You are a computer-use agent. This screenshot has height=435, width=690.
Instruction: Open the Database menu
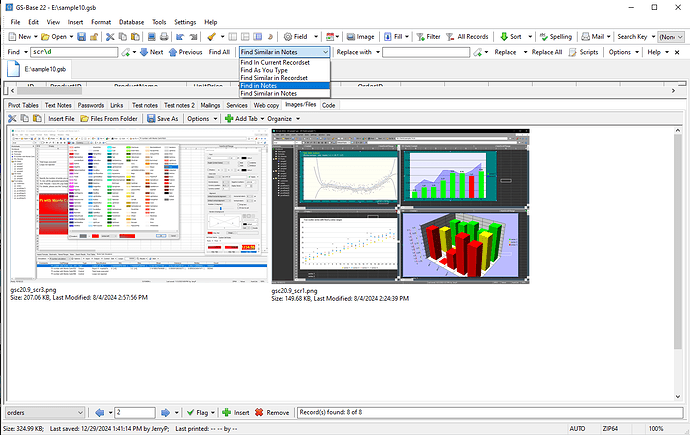click(131, 22)
